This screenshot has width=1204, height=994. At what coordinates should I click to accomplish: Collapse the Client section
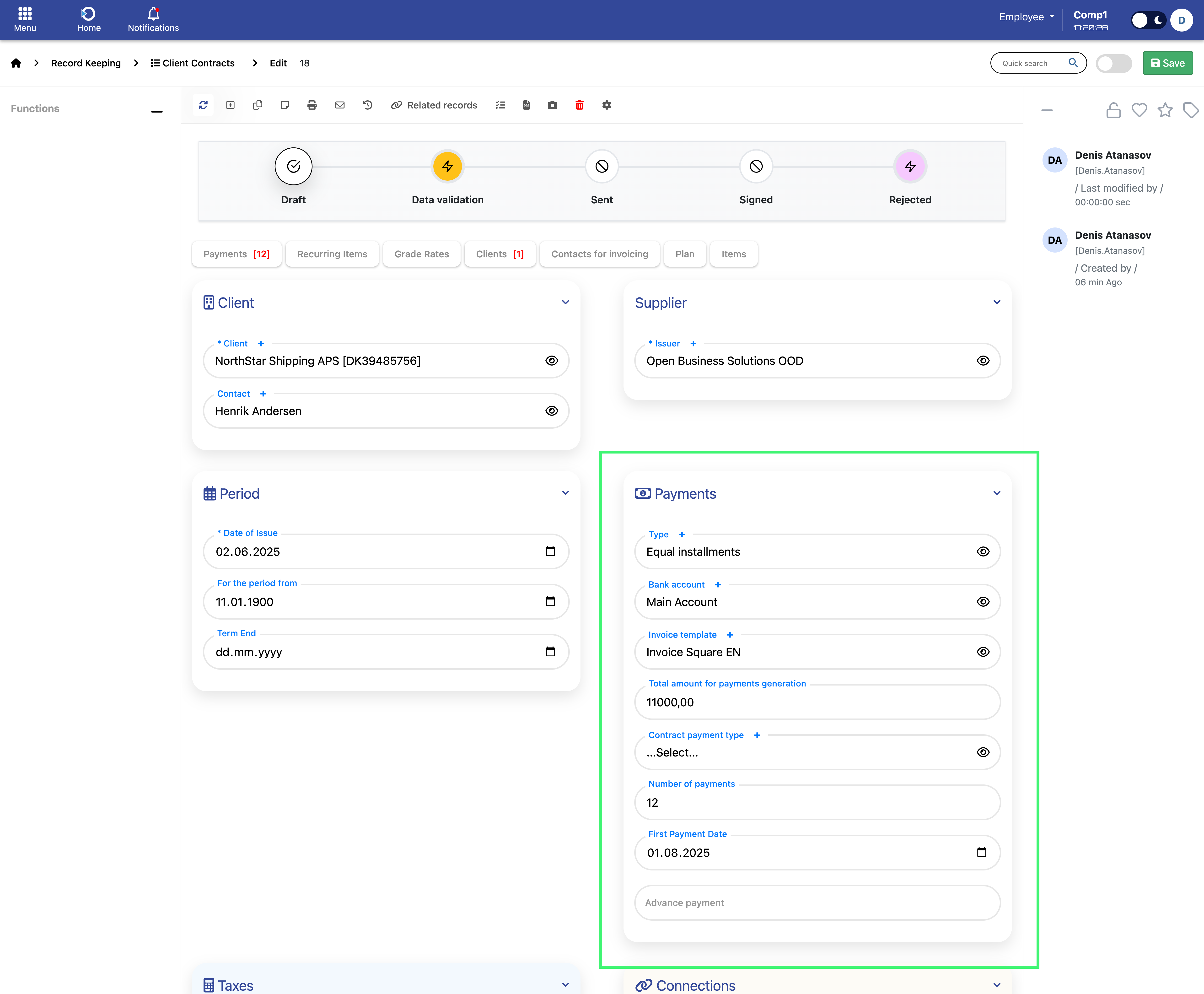pos(566,302)
